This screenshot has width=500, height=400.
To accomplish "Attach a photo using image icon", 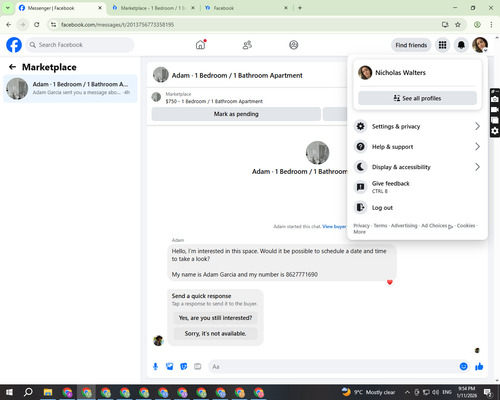I will tap(170, 367).
